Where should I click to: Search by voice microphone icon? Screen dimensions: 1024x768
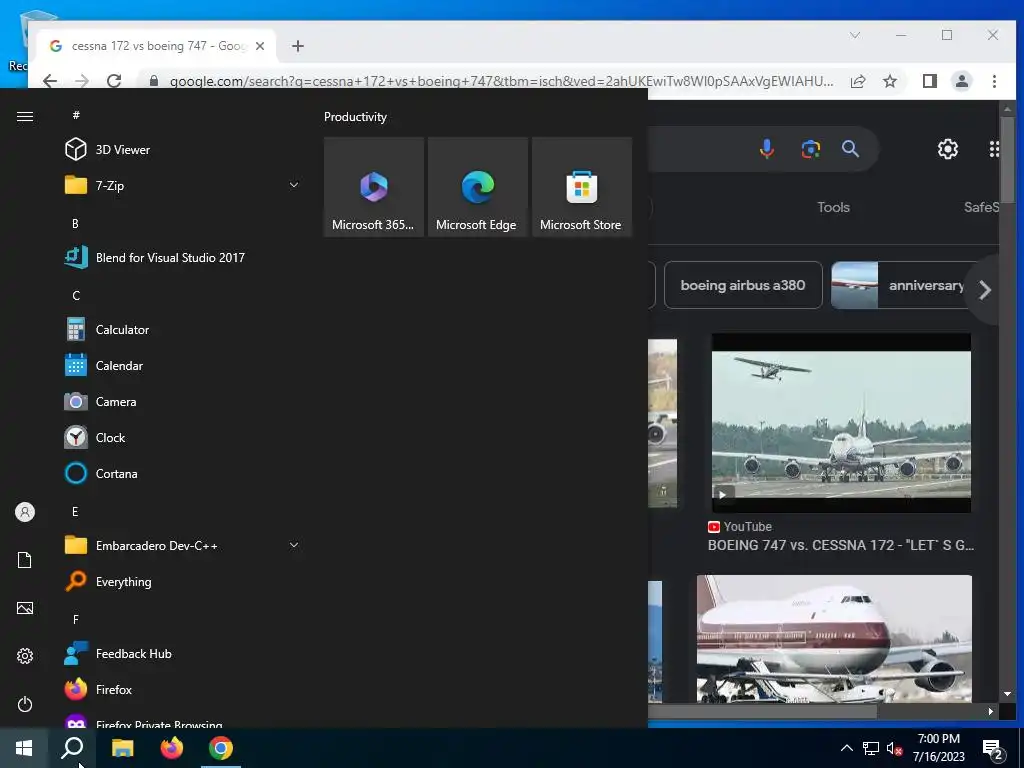tap(767, 149)
